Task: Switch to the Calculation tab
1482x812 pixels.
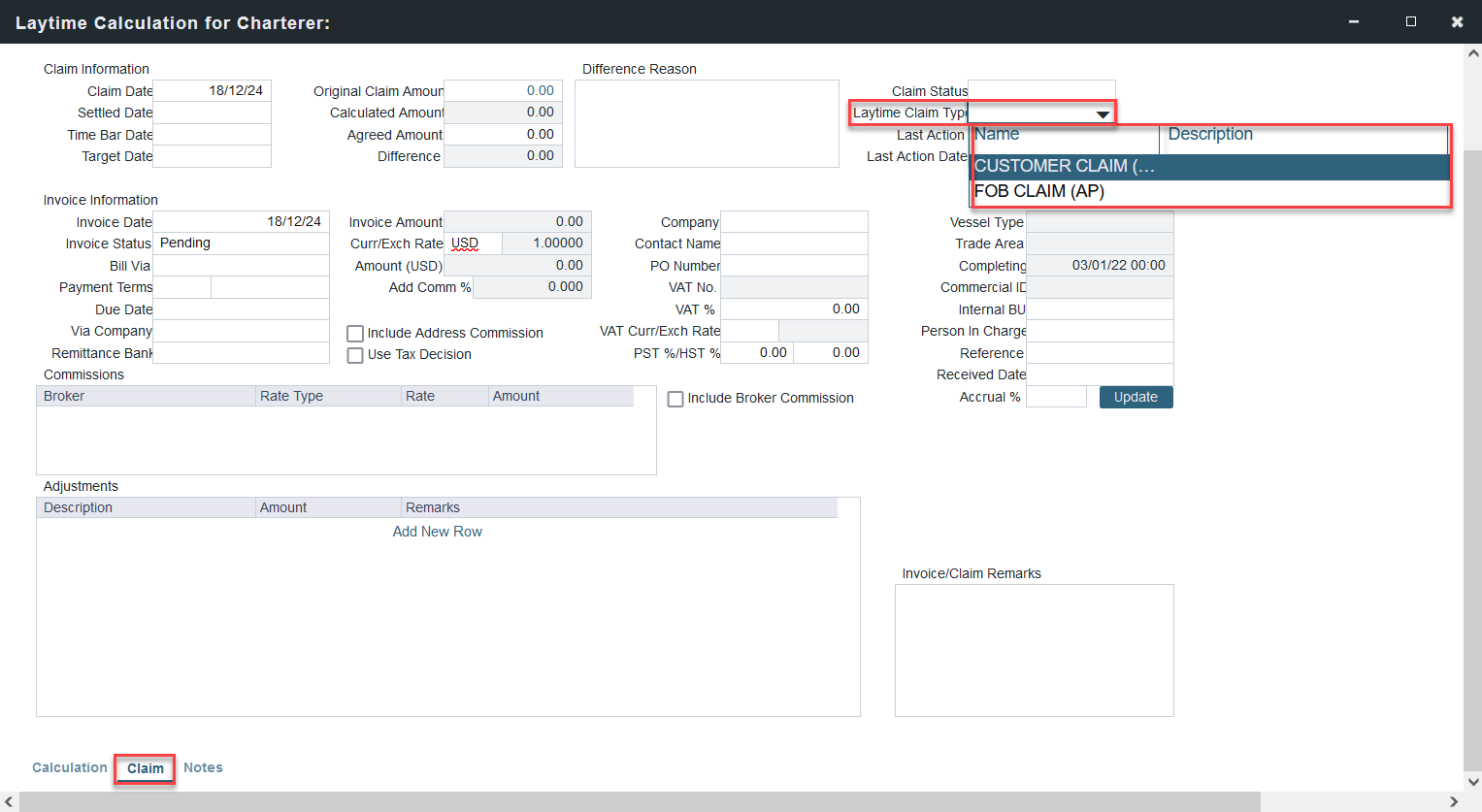Action: point(69,767)
